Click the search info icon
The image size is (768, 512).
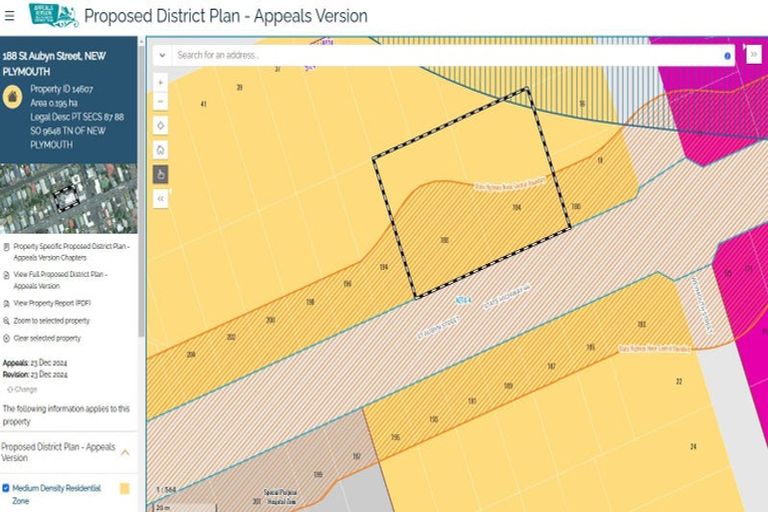pos(727,56)
